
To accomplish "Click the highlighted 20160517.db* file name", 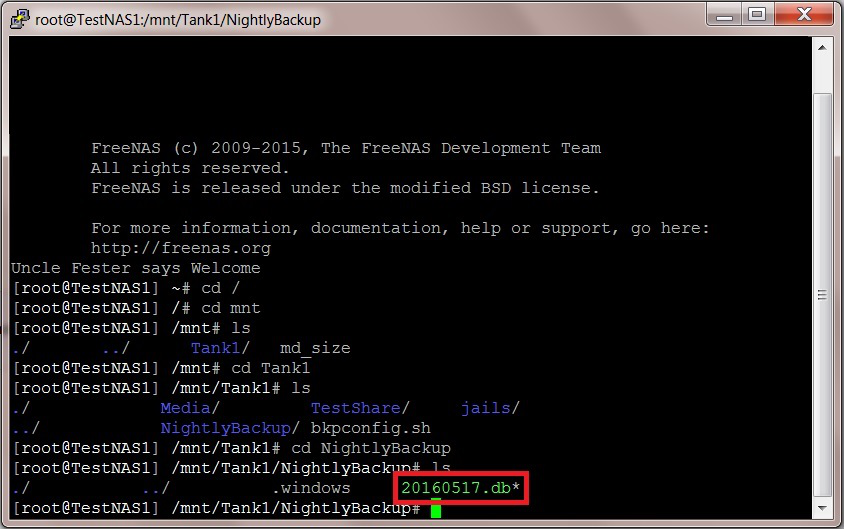I will coord(460,488).
